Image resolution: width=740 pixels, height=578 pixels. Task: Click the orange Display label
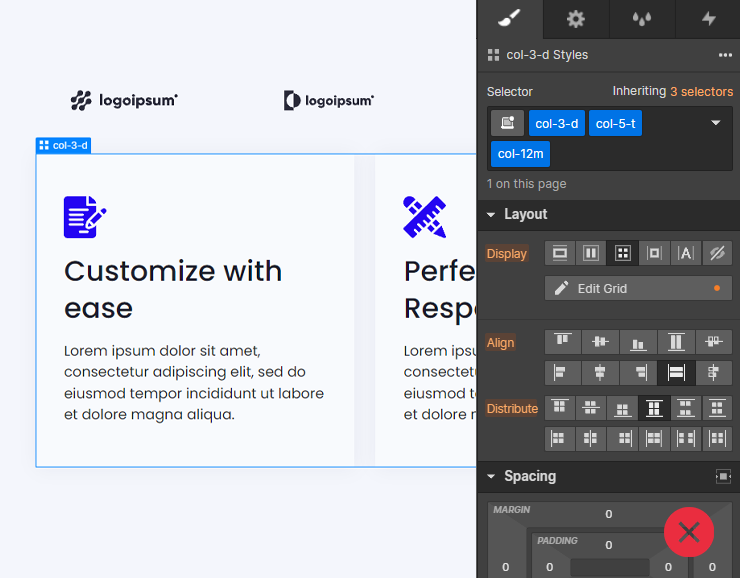[506, 253]
